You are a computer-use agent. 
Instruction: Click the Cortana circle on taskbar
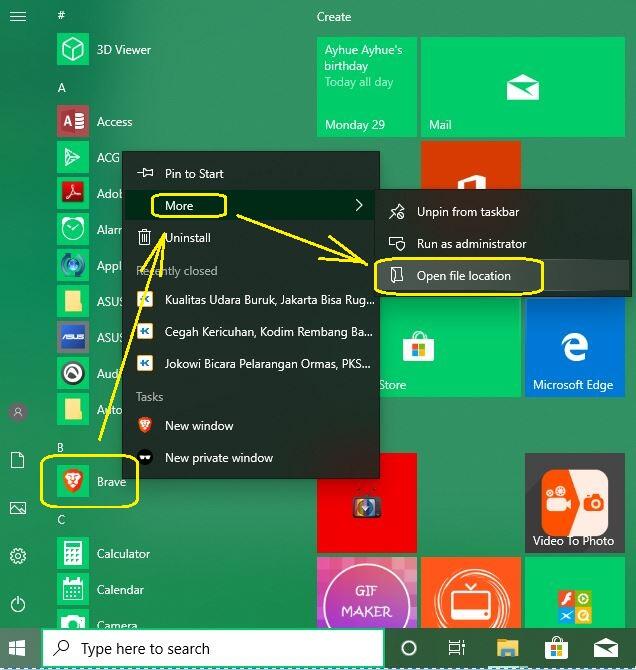tap(409, 648)
